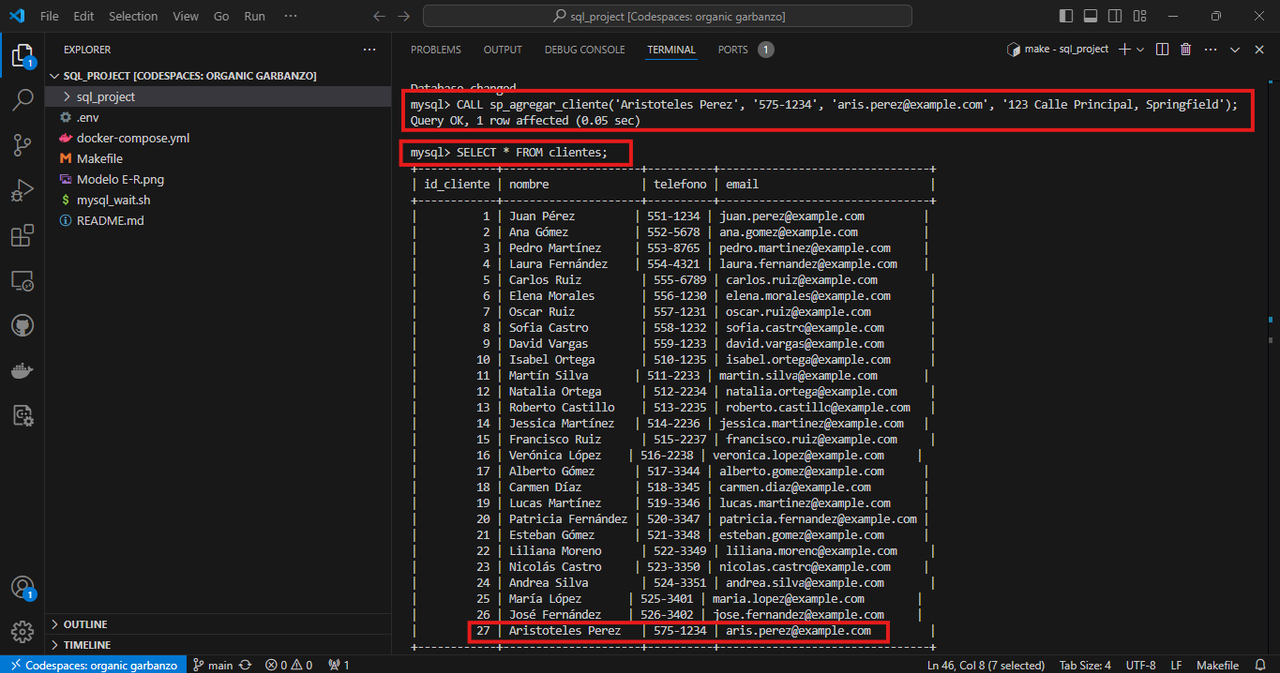The height and width of the screenshot is (673, 1280).
Task: Open the Run and Debug view
Action: coord(22,190)
